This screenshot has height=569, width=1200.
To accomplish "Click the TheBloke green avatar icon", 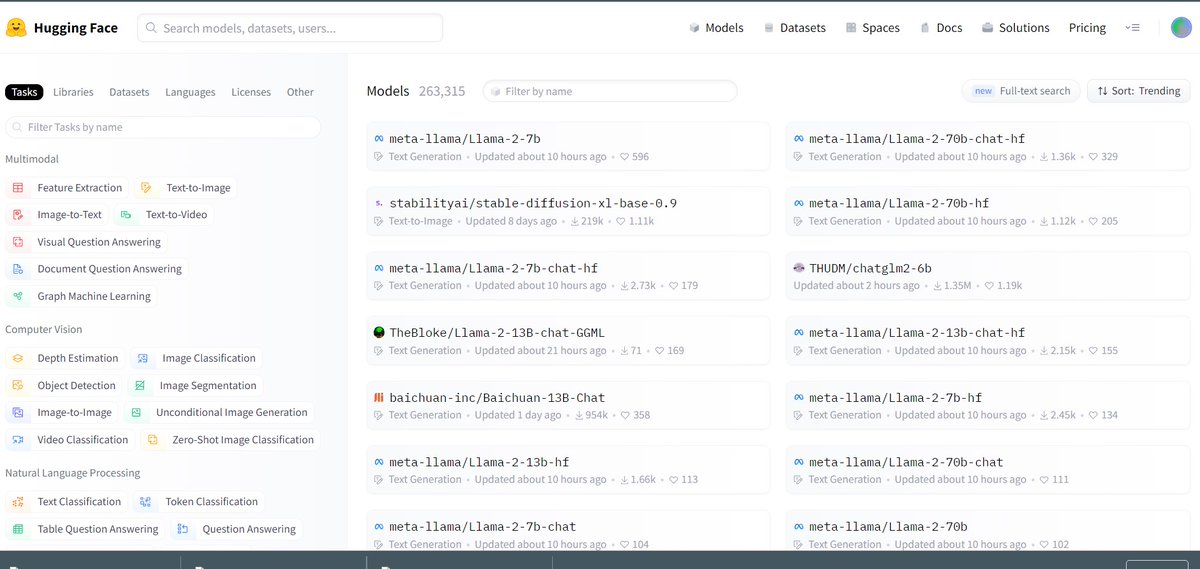I will 379,333.
